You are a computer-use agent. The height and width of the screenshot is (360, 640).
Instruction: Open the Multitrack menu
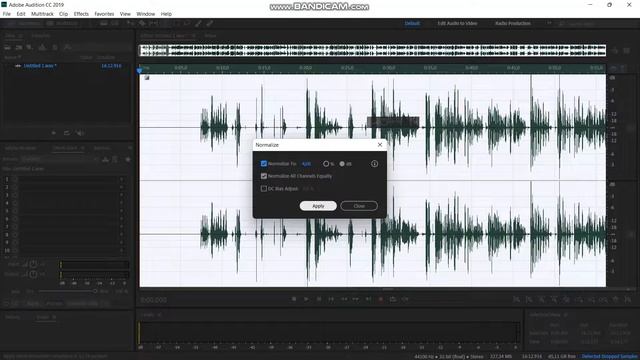[x=42, y=14]
